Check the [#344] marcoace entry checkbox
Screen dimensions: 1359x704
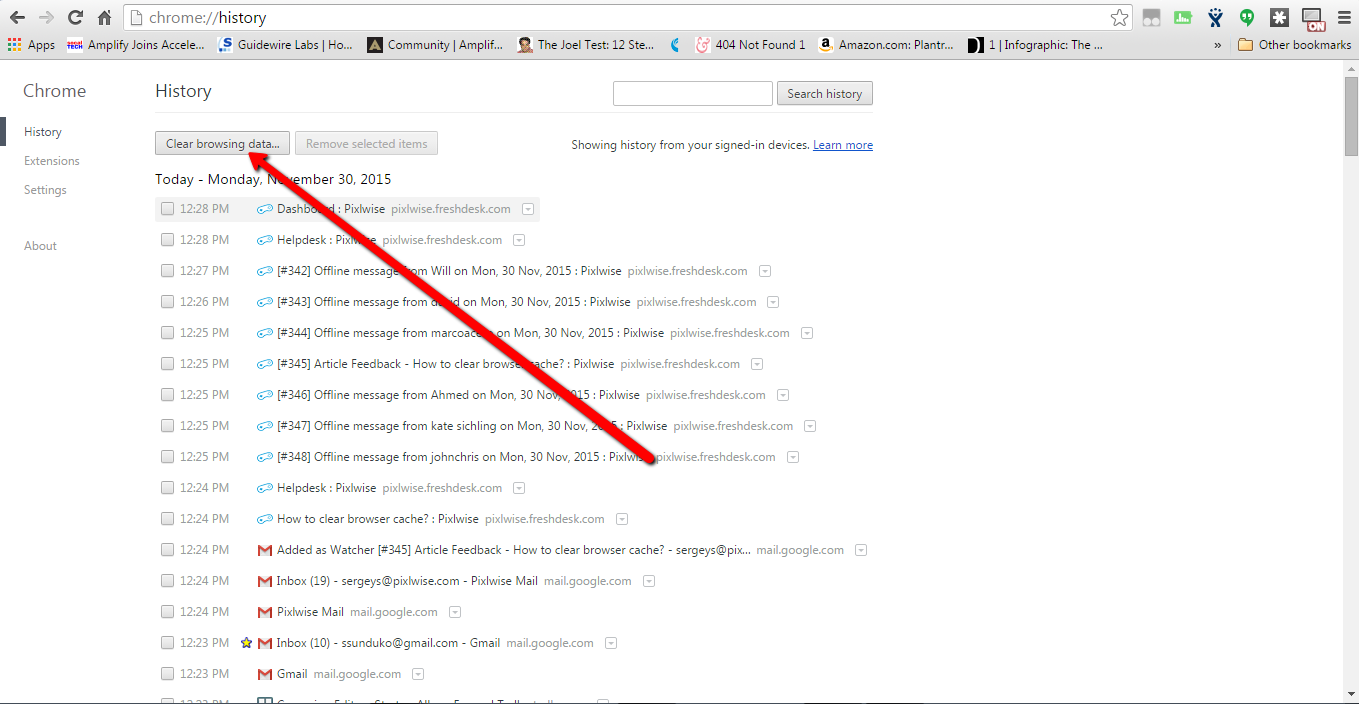coord(167,333)
